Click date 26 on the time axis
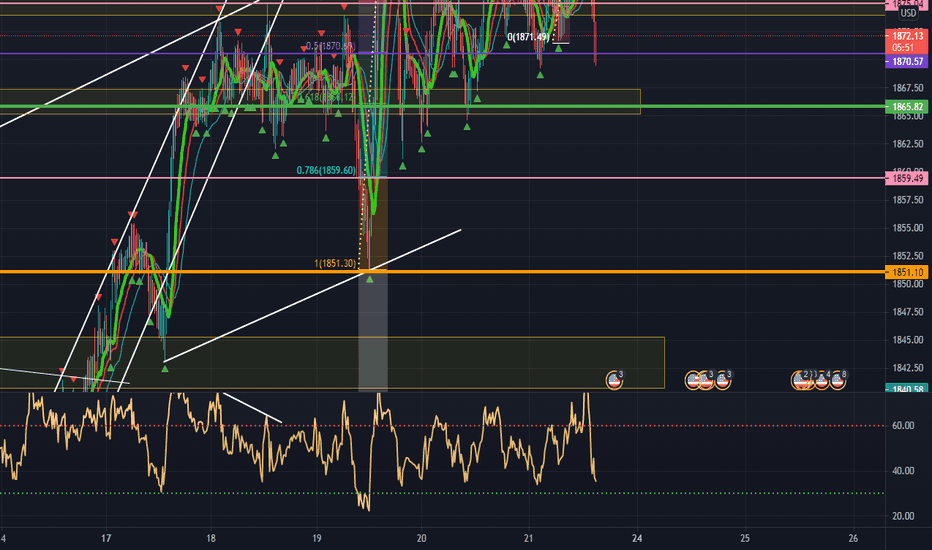Screen dimensions: 932x550 pos(854,539)
